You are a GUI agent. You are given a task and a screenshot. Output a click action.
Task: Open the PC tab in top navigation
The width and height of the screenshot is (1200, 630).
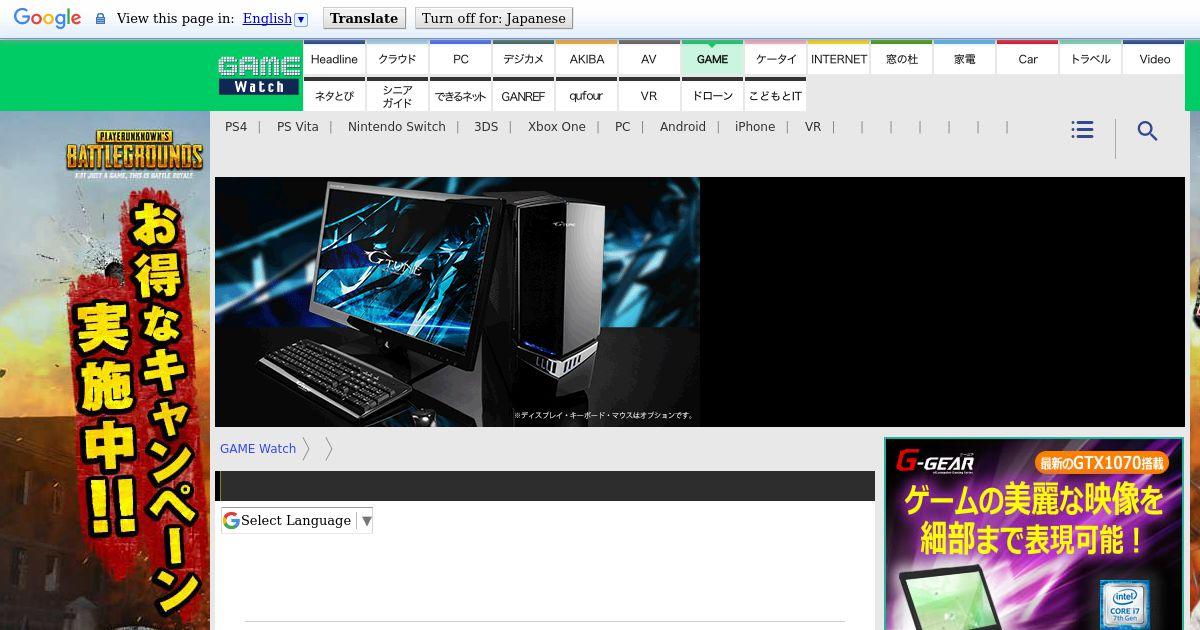tap(460, 58)
